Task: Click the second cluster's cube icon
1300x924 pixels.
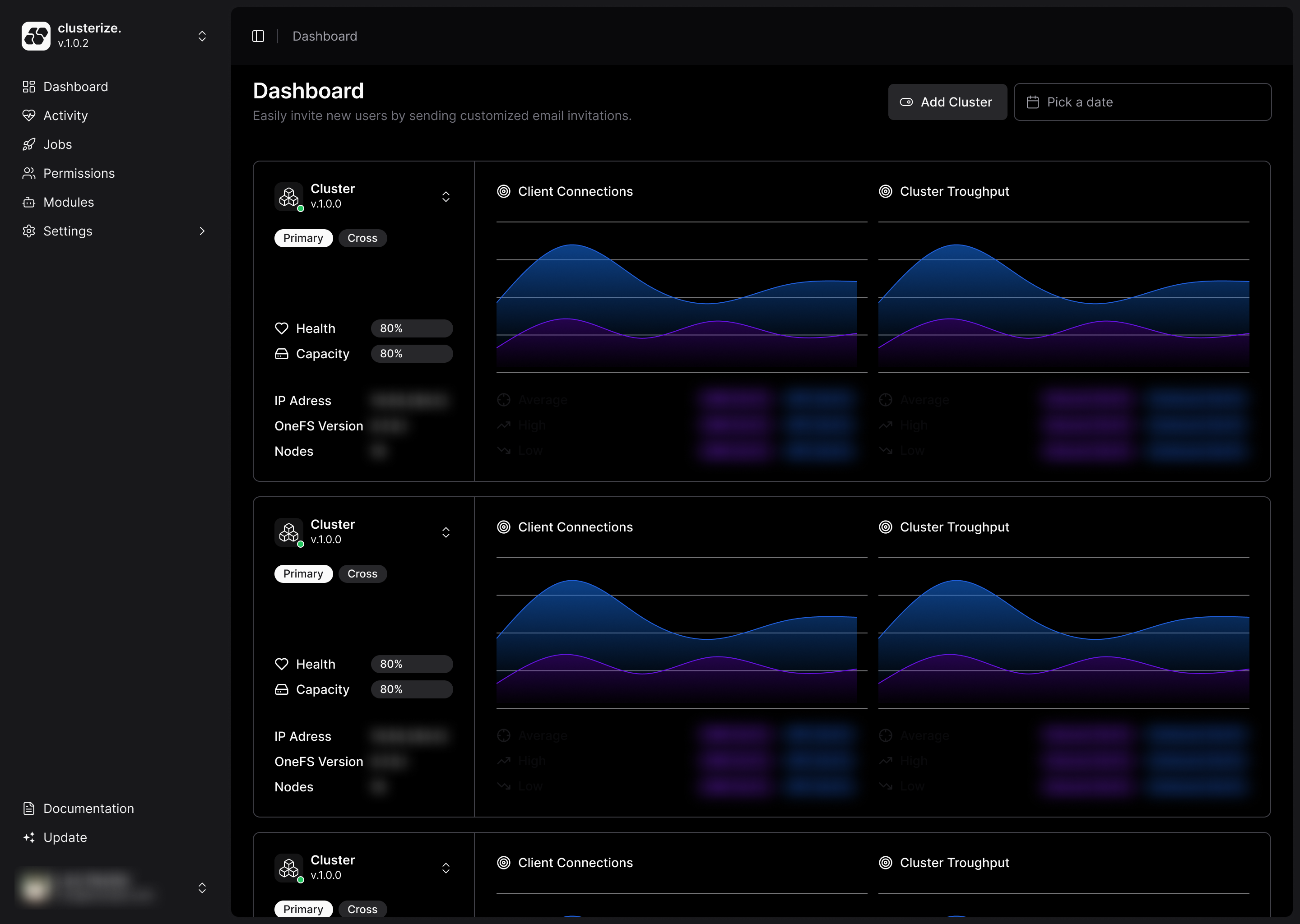Action: point(289,532)
